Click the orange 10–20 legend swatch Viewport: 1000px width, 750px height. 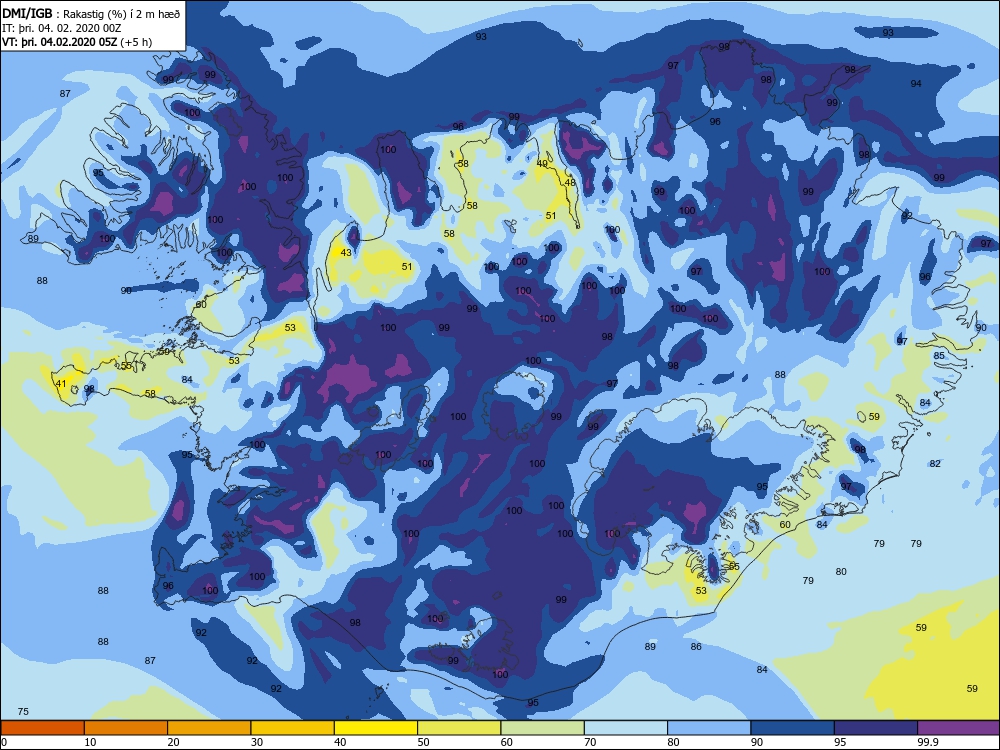point(126,728)
